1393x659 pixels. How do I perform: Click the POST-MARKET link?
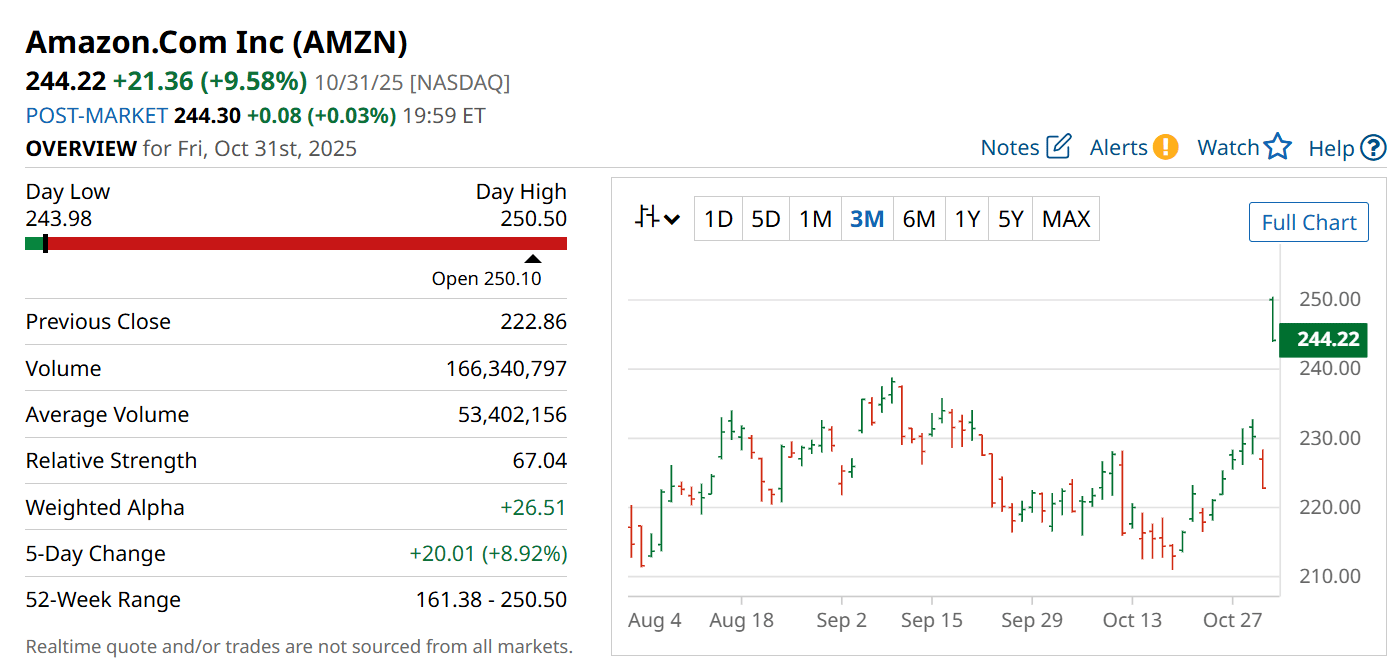(x=97, y=116)
